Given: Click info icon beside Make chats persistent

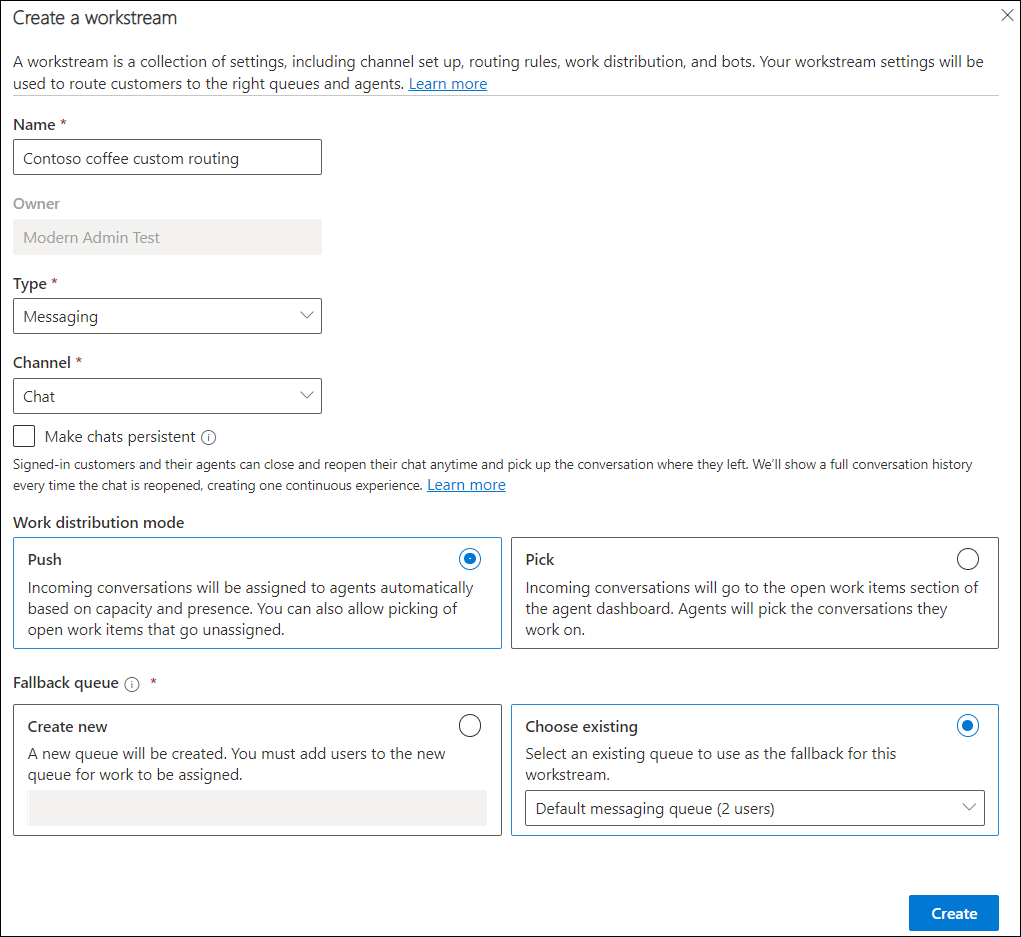Looking at the screenshot, I should 209,437.
